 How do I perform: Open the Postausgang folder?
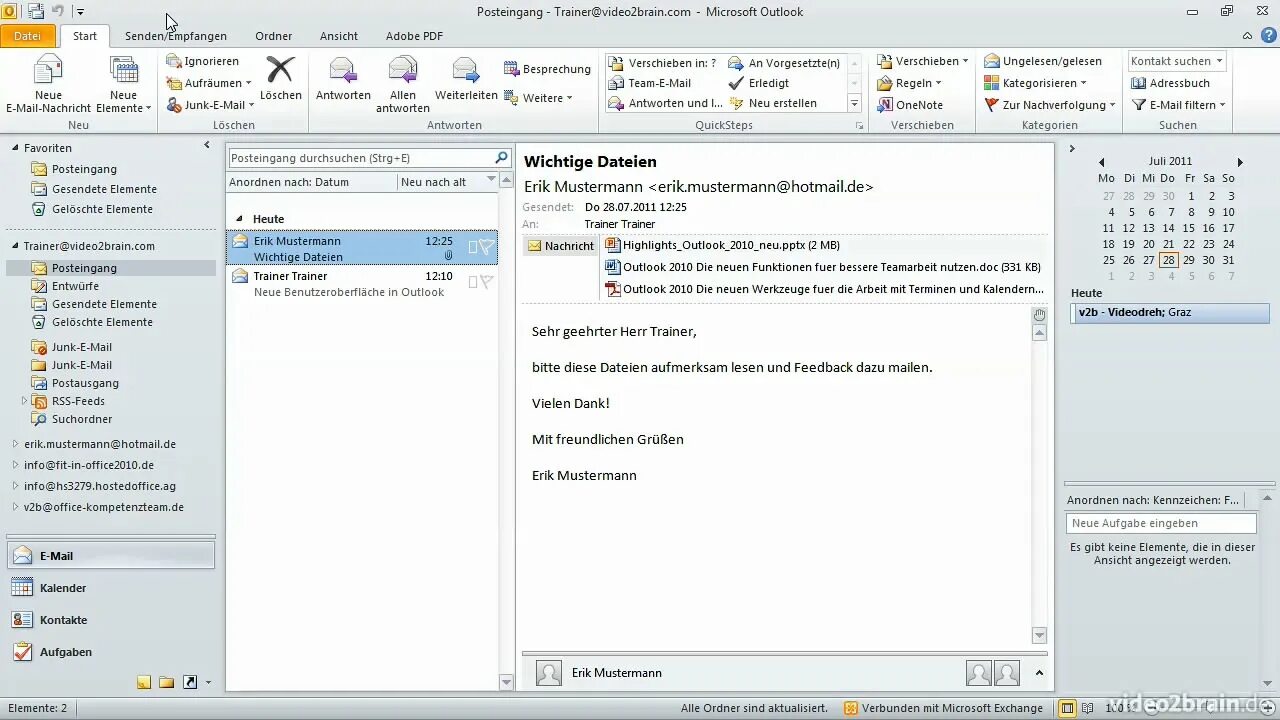[x=85, y=383]
